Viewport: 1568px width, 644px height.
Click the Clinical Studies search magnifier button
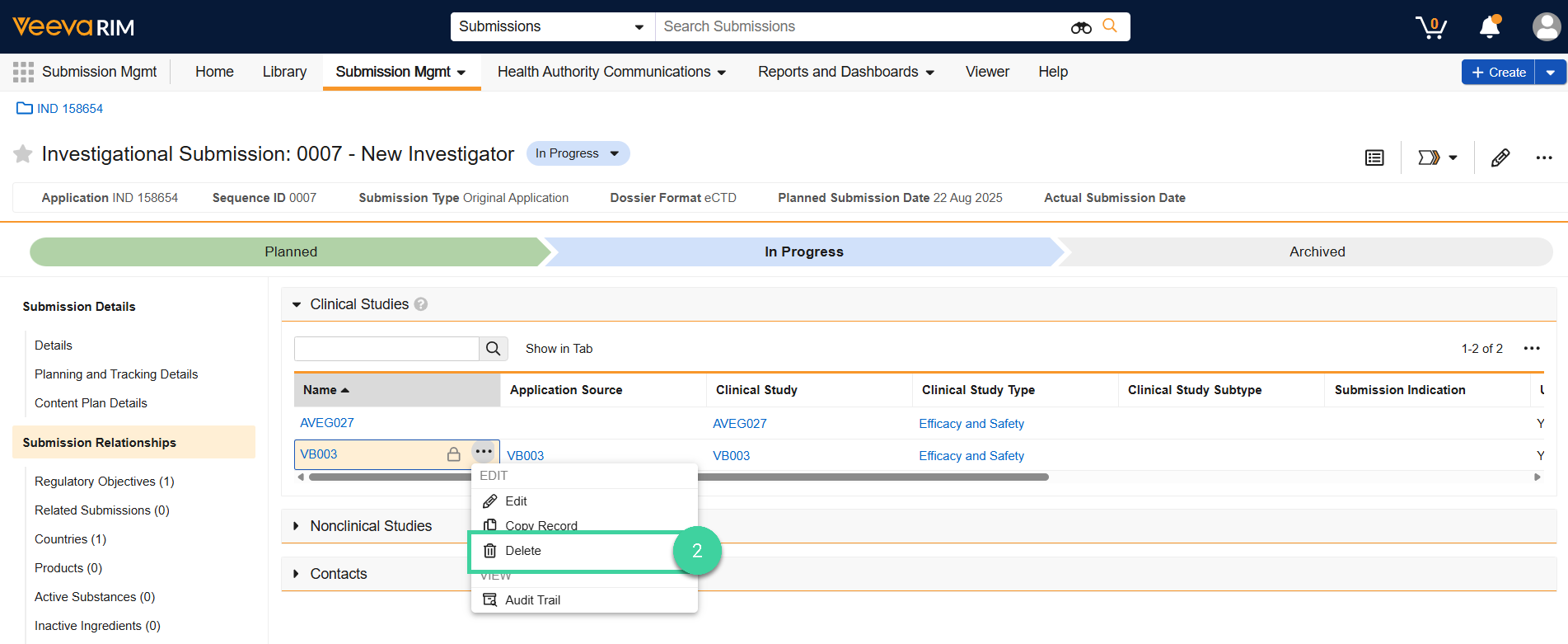point(493,349)
